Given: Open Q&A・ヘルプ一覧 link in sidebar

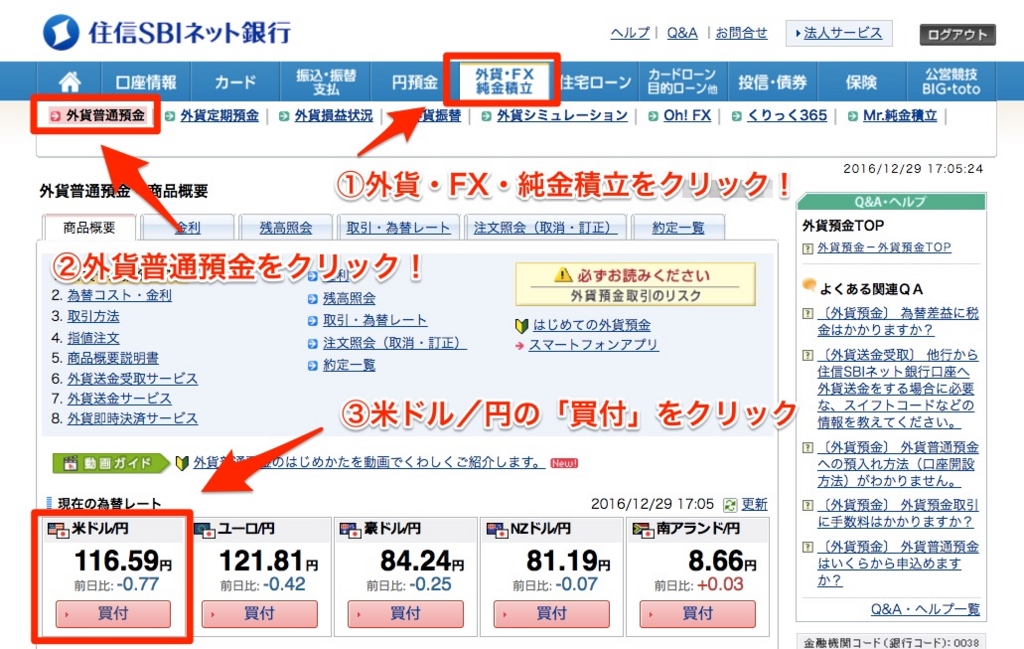Looking at the screenshot, I should click(x=925, y=610).
